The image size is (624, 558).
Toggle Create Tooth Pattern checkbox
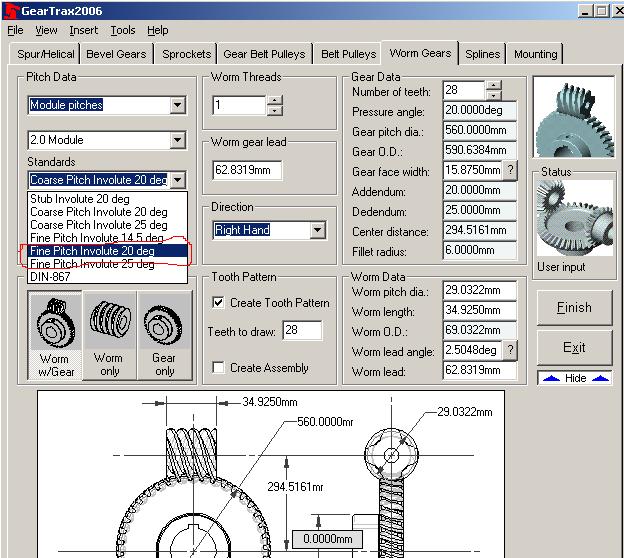pyautogui.click(x=218, y=302)
